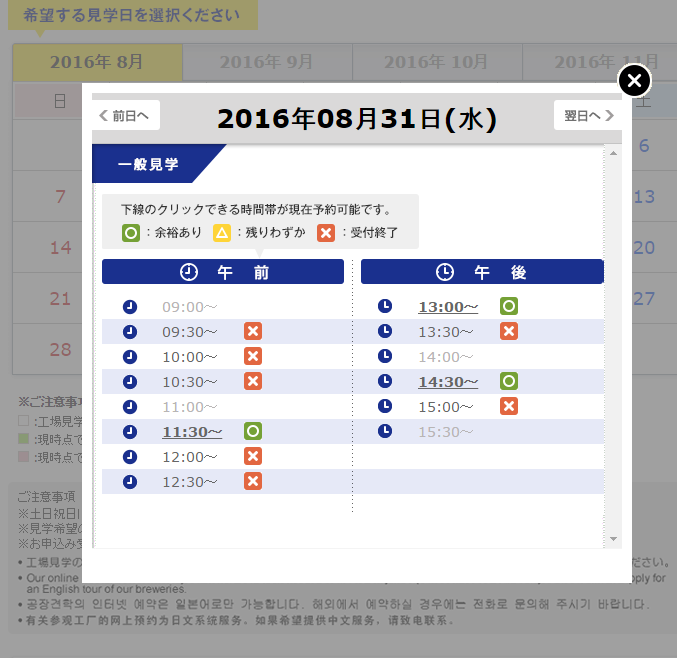This screenshot has width=677, height=658.
Task: Click scrollbar down arrow in popup
Action: pyautogui.click(x=613, y=539)
